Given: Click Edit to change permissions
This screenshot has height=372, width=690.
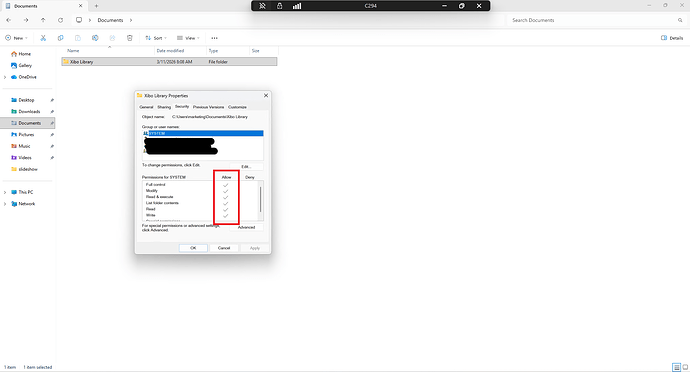Looking at the screenshot, I should coord(246,166).
